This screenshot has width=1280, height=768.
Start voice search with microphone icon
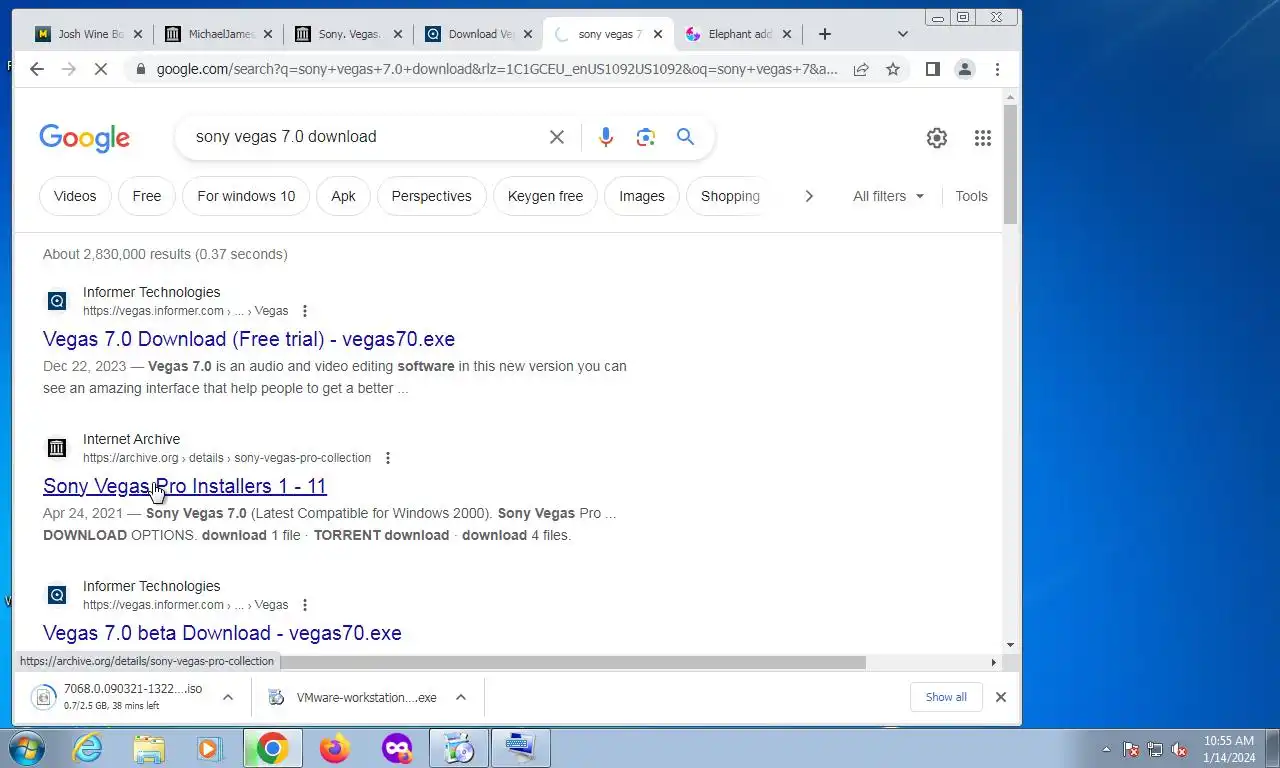(x=605, y=137)
